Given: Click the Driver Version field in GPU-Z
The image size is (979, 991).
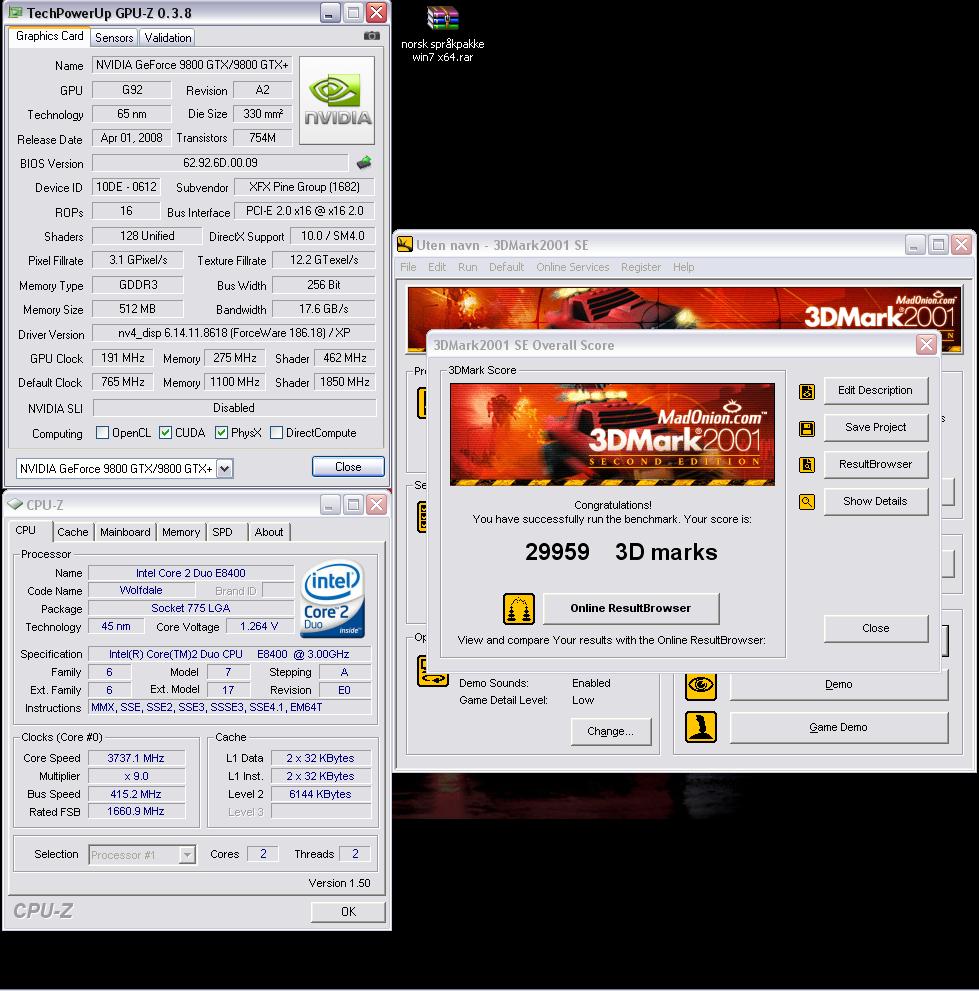Looking at the screenshot, I should tap(234, 333).
